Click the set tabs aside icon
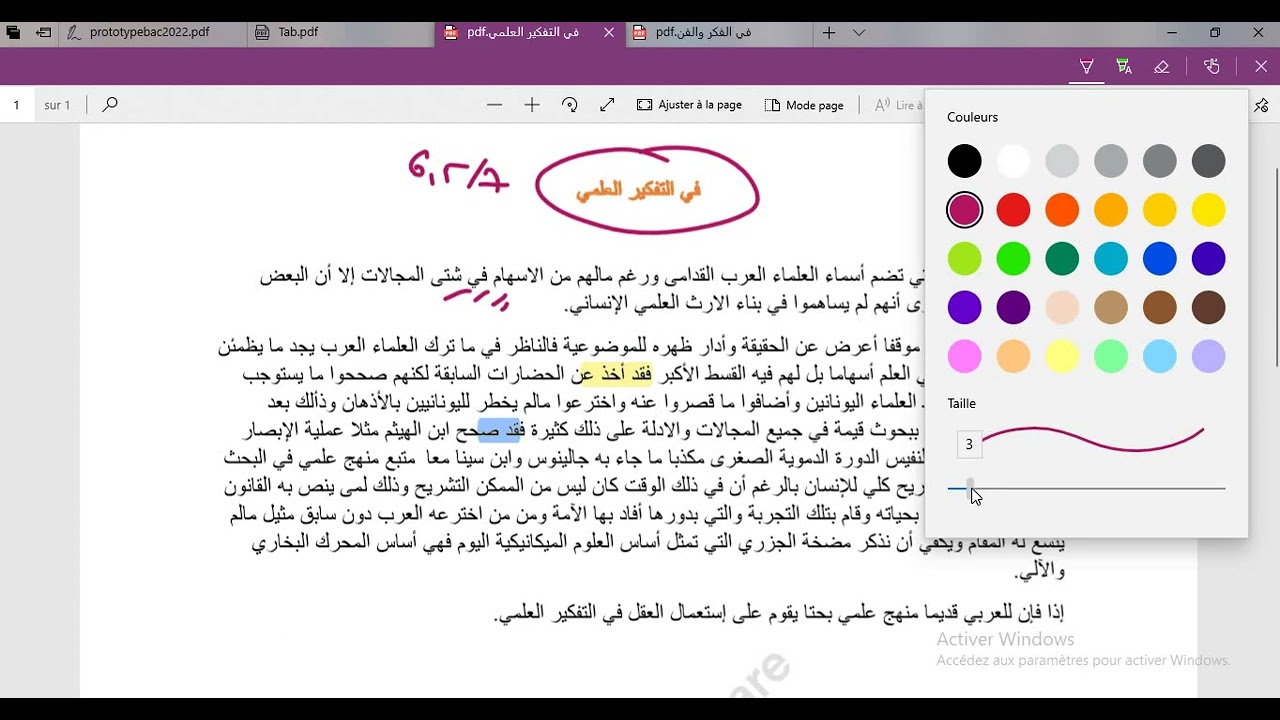This screenshot has height=720, width=1280. pos(43,32)
